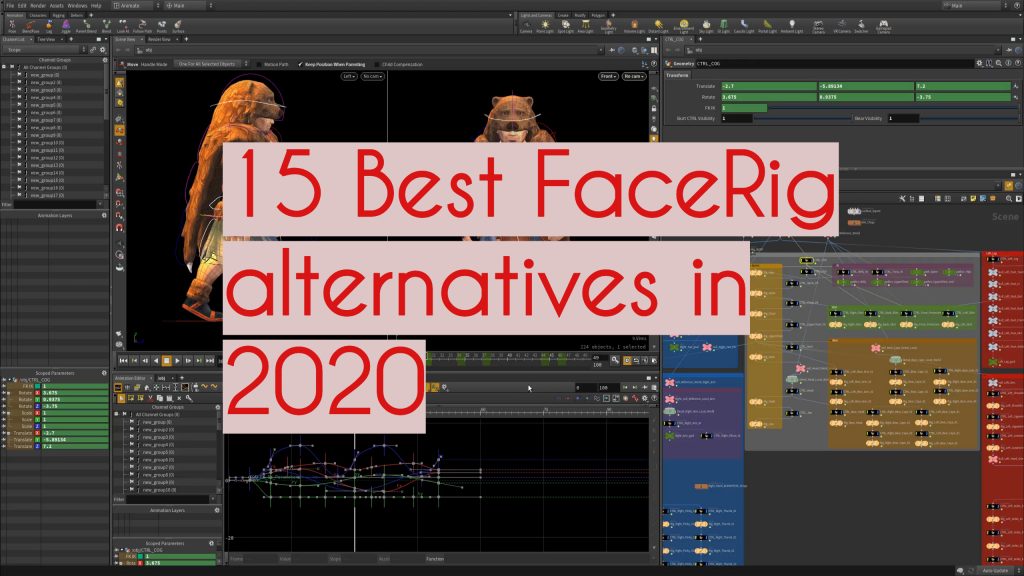The height and width of the screenshot is (576, 1024).
Task: Select the Jiggle shelf tool
Action: (x=66, y=26)
